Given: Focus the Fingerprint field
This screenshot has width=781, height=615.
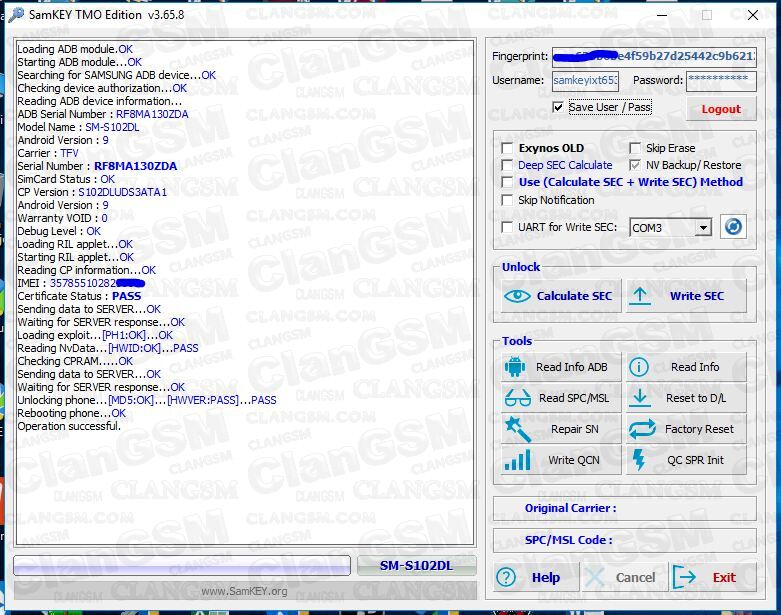Looking at the screenshot, I should tap(654, 56).
